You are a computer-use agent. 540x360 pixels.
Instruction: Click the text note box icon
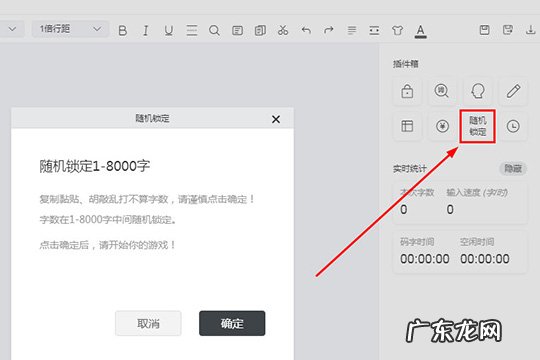(237, 30)
